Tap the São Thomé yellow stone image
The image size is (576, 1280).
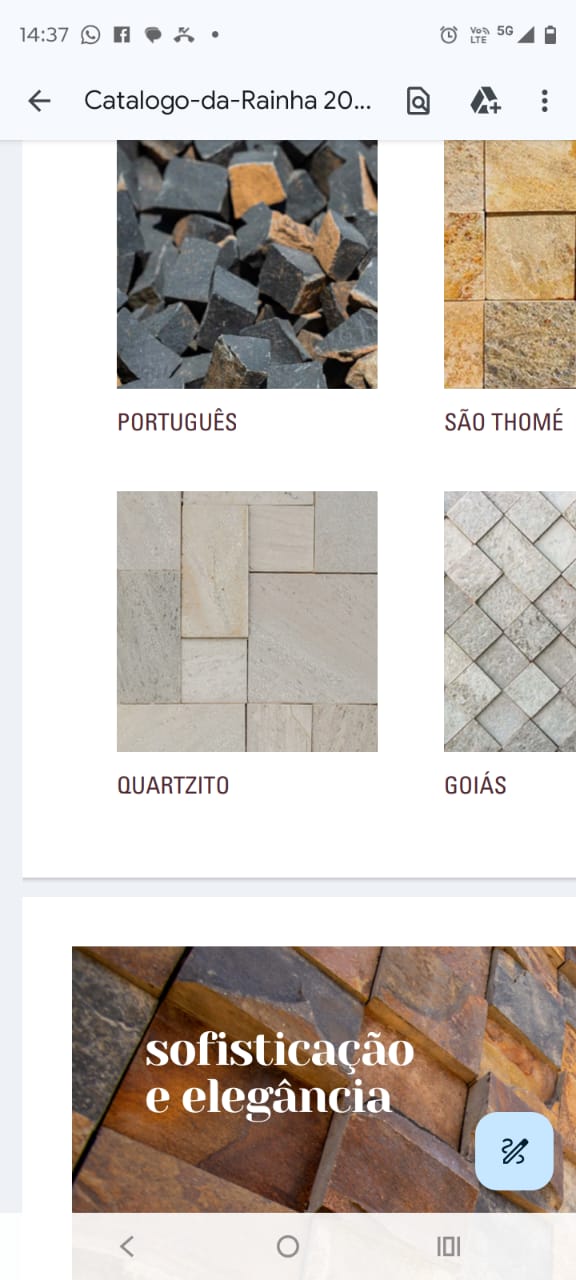tap(510, 264)
